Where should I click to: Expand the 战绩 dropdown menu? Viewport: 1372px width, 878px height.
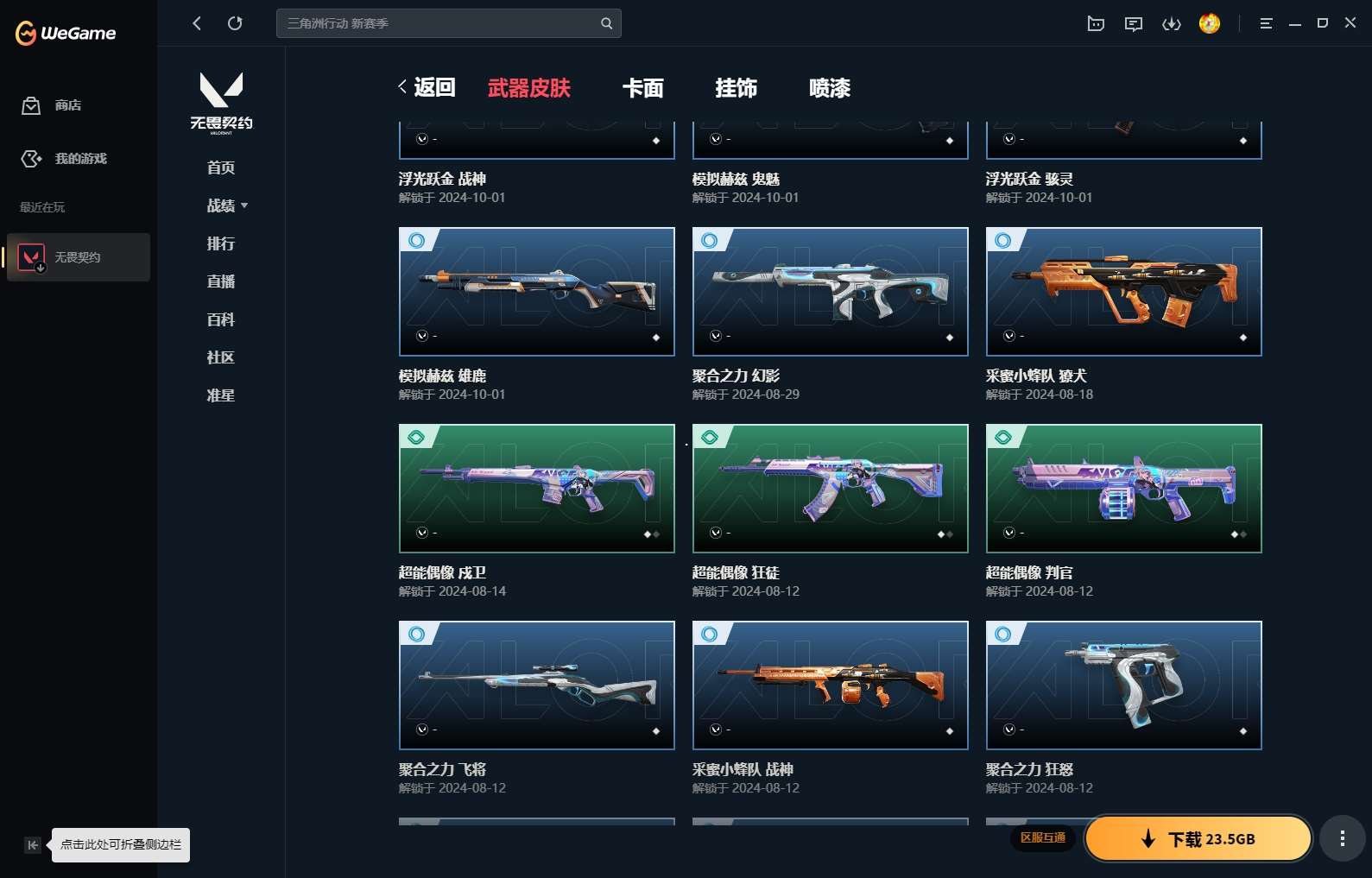click(x=227, y=205)
